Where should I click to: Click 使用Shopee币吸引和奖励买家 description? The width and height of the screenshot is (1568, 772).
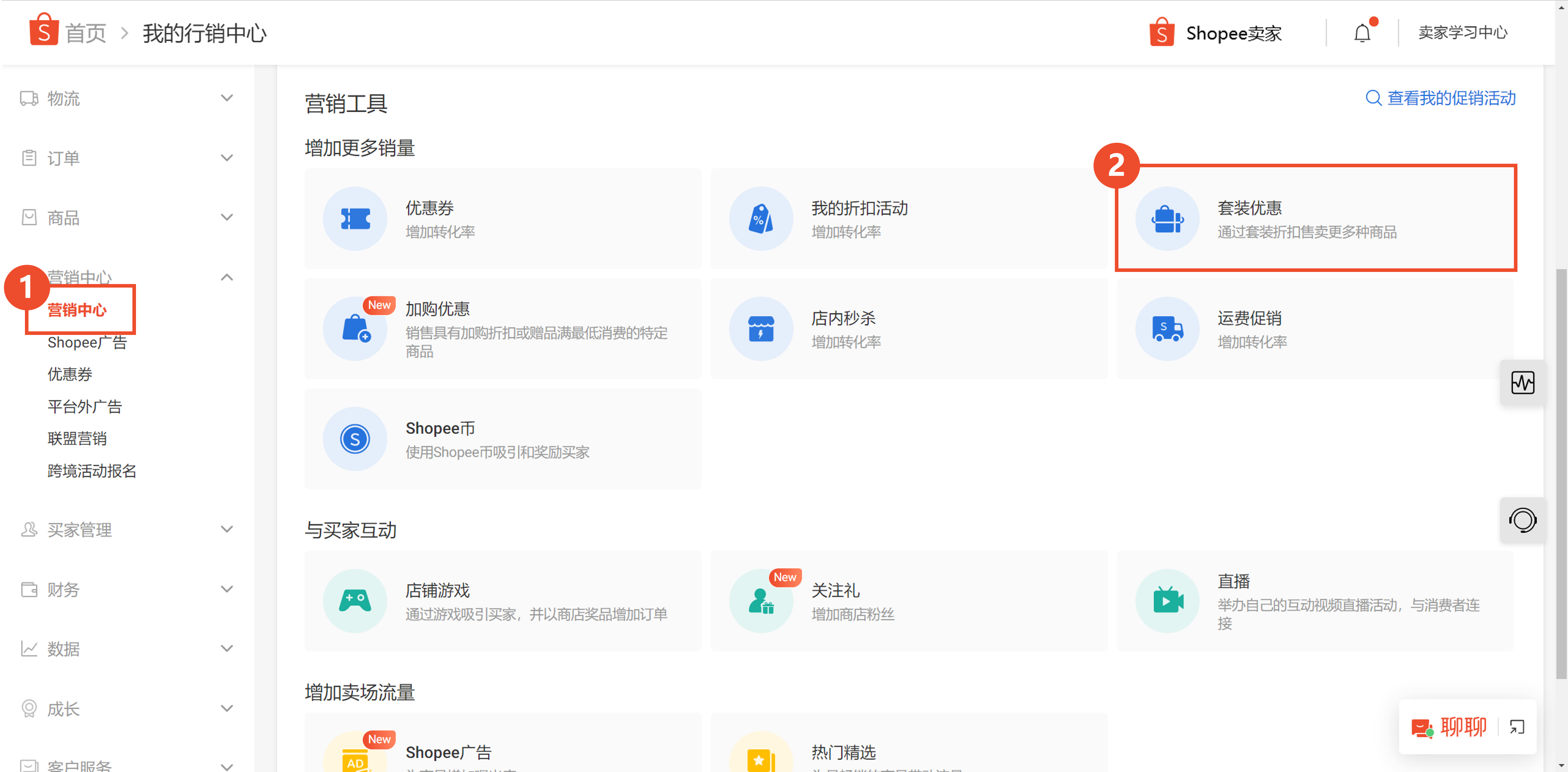click(497, 452)
